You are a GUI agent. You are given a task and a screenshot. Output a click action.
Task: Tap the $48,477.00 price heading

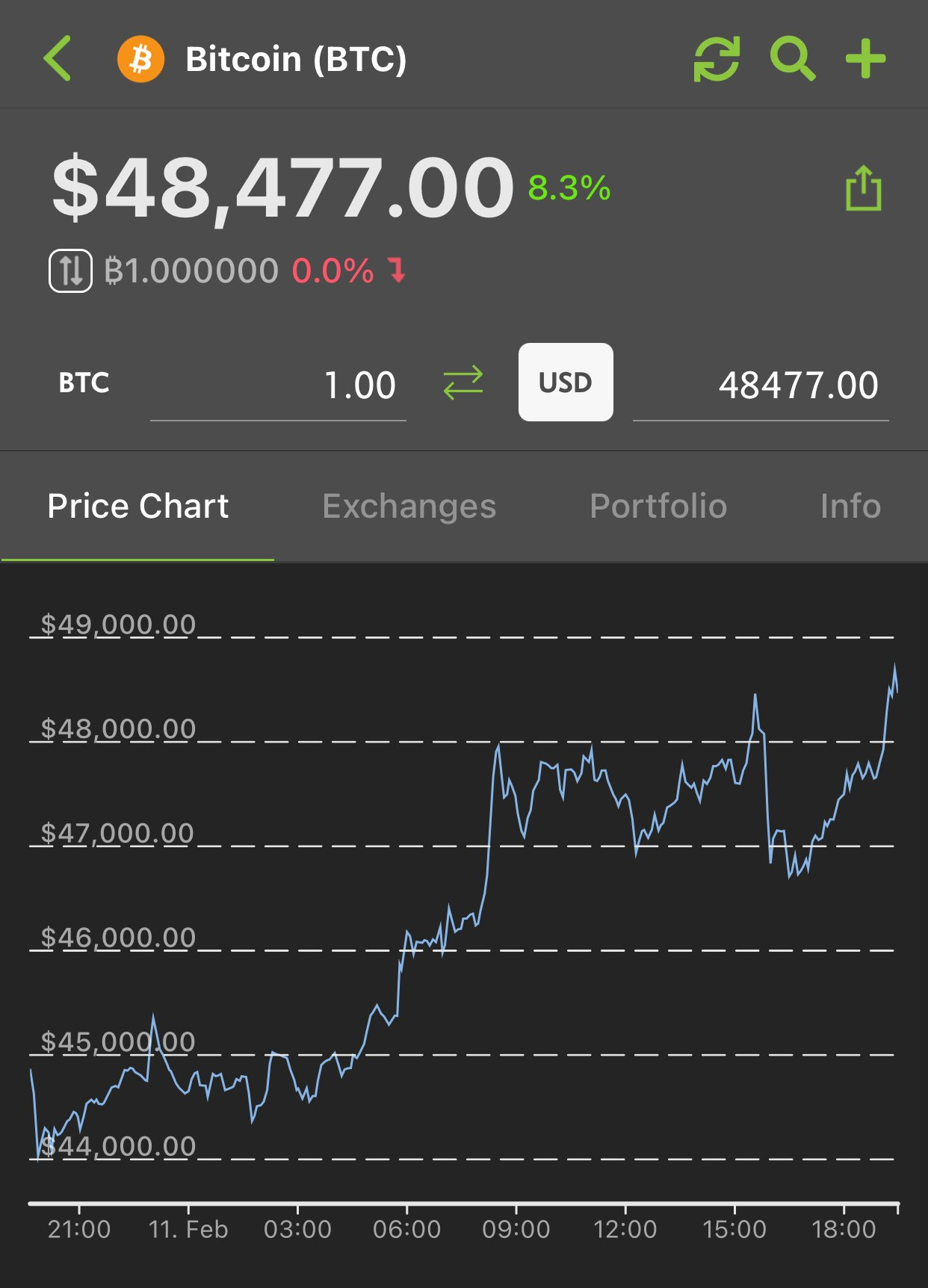click(282, 188)
